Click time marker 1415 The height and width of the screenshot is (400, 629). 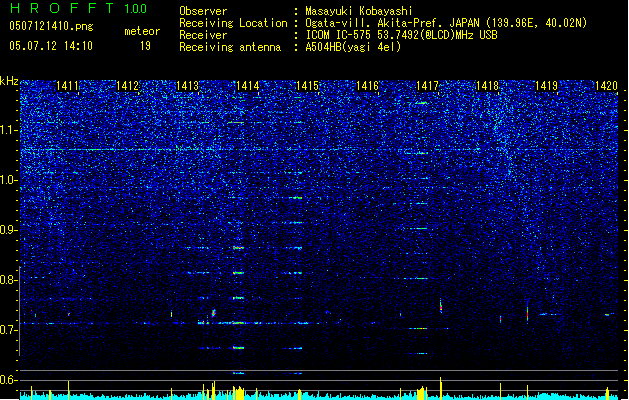pyautogui.click(x=307, y=86)
